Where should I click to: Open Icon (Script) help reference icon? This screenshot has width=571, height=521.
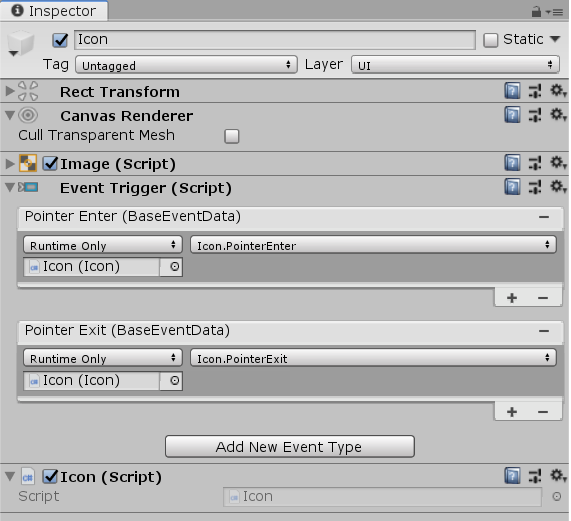(x=512, y=476)
